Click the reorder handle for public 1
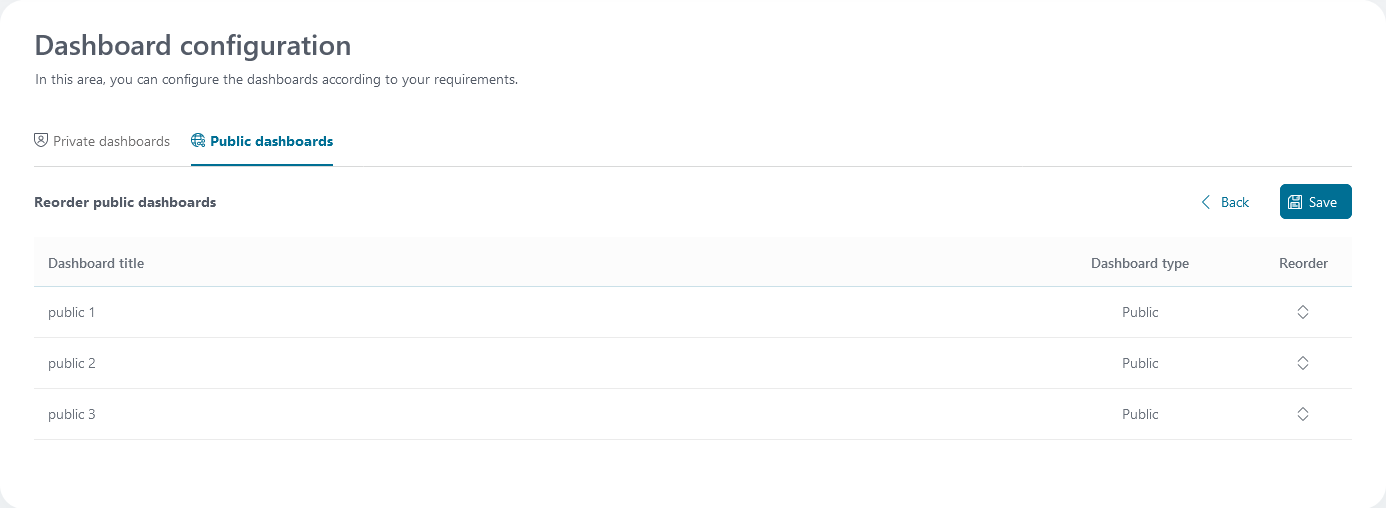Image resolution: width=1386 pixels, height=508 pixels. 1303,312
